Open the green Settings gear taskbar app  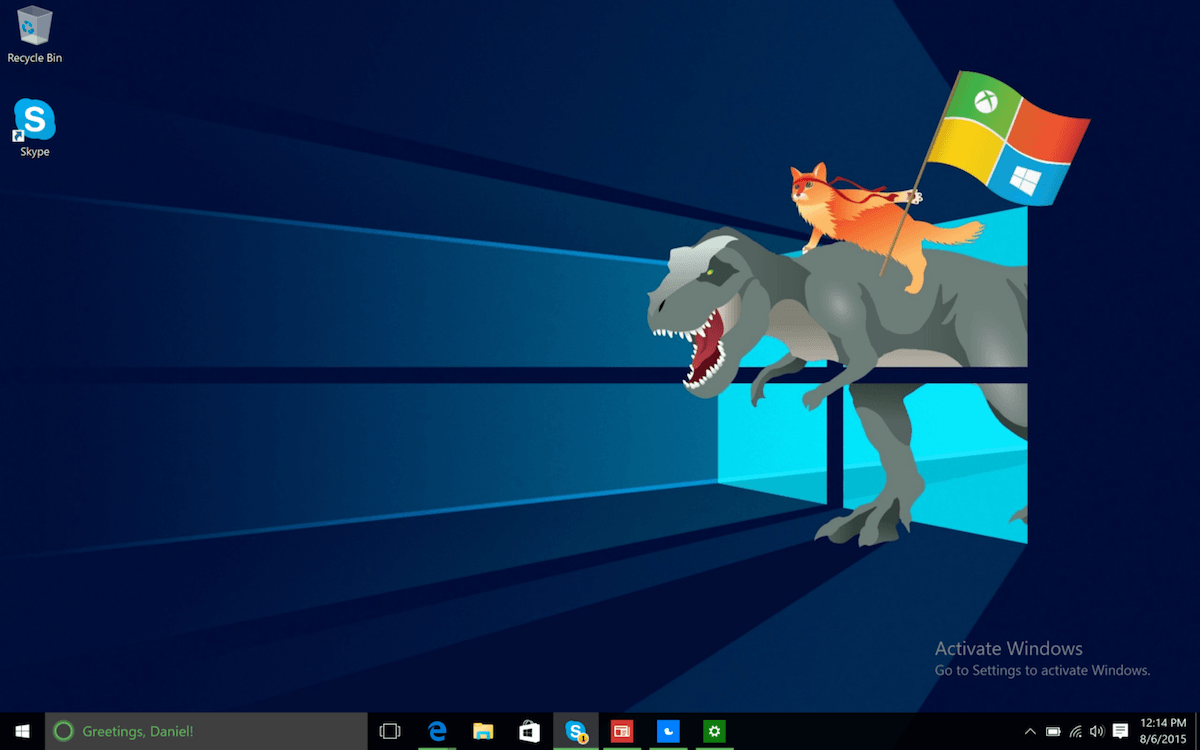pos(714,731)
